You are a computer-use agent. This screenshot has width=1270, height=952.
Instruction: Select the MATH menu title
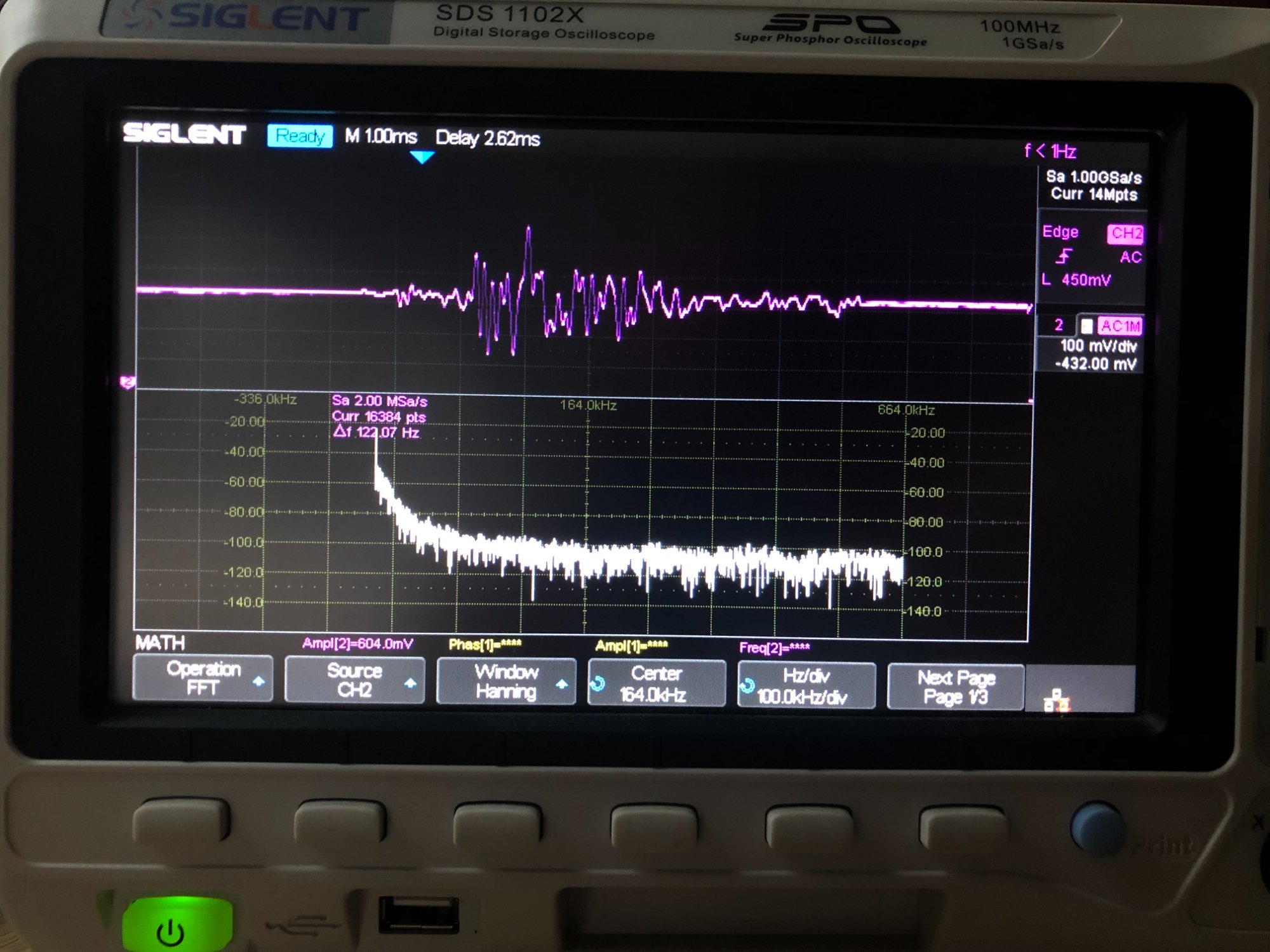(x=160, y=643)
